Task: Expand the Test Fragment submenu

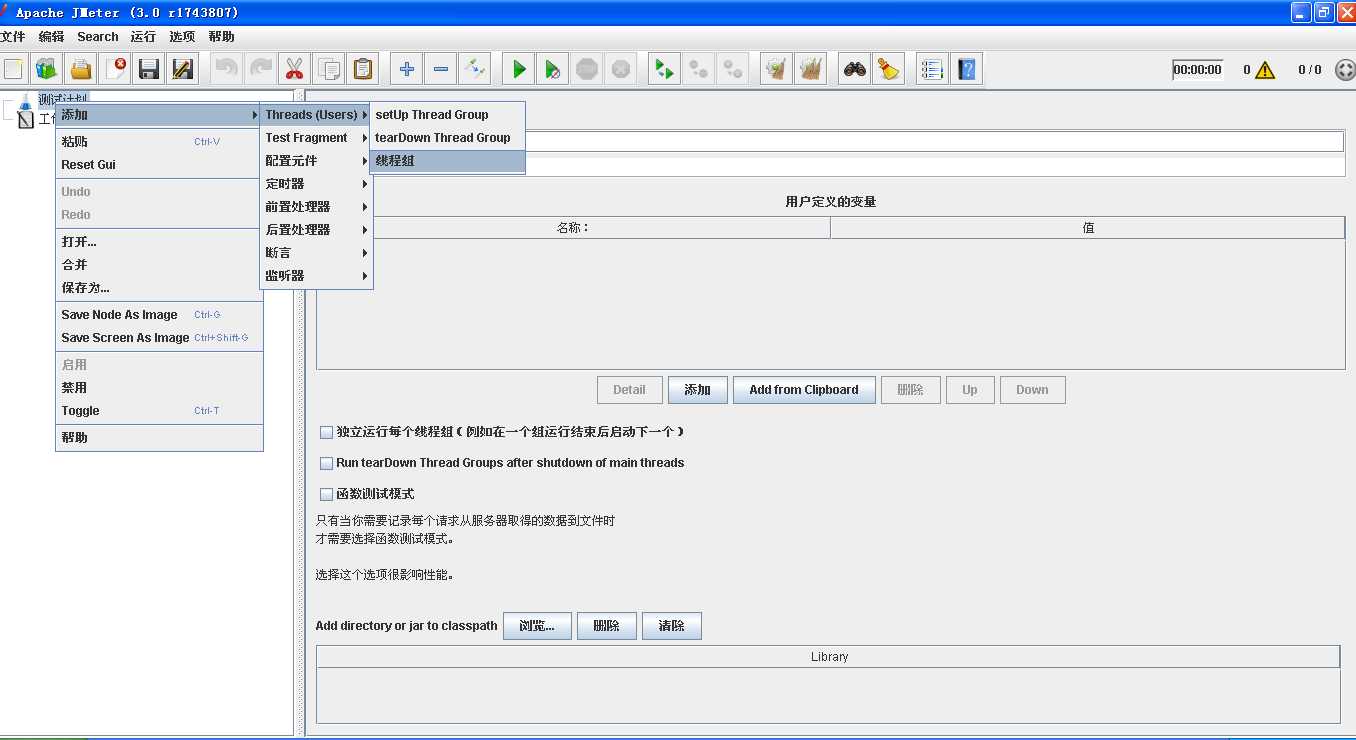Action: coord(316,138)
